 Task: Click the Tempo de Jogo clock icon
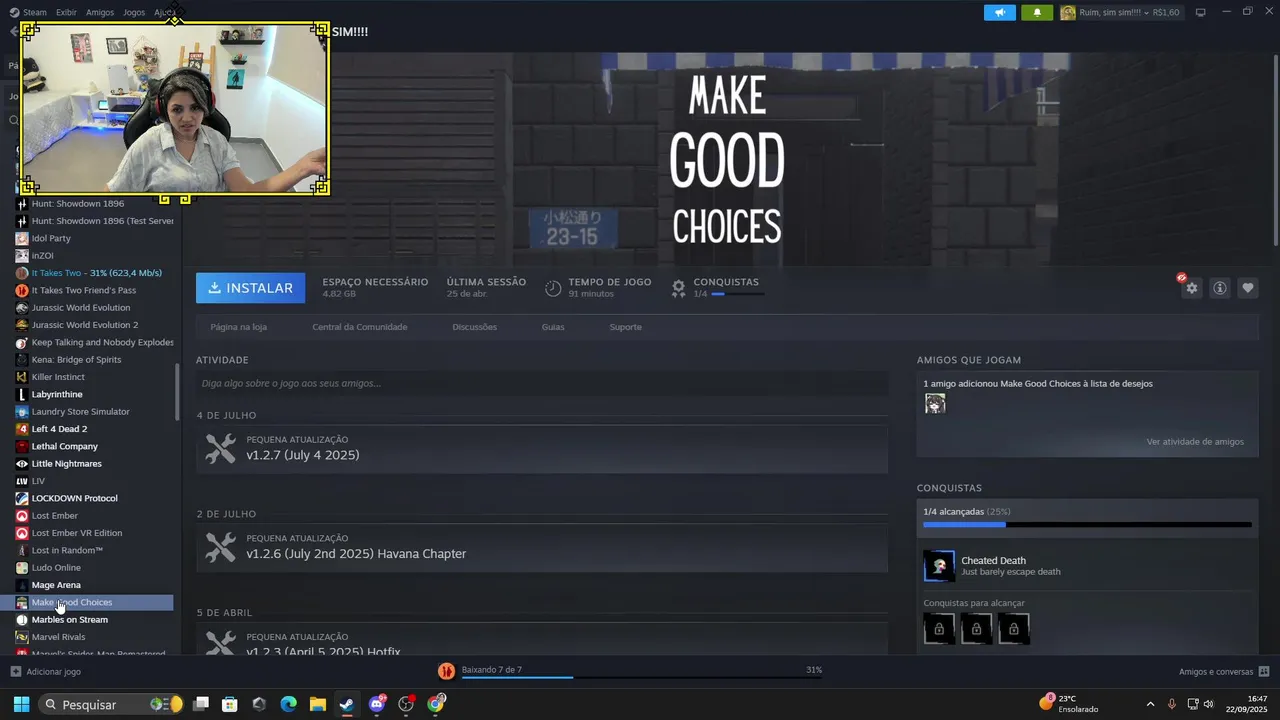[x=553, y=288]
